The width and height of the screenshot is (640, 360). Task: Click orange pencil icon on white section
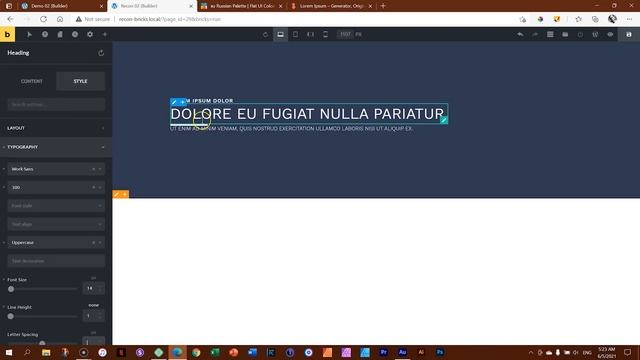pos(116,194)
